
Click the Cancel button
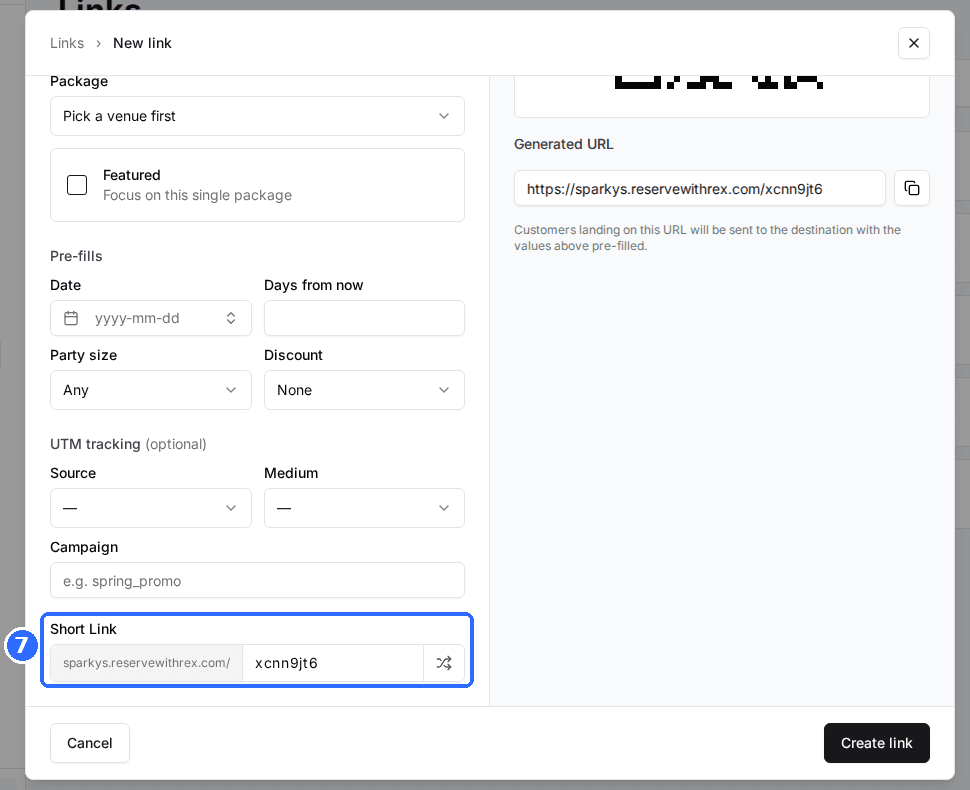coord(90,743)
